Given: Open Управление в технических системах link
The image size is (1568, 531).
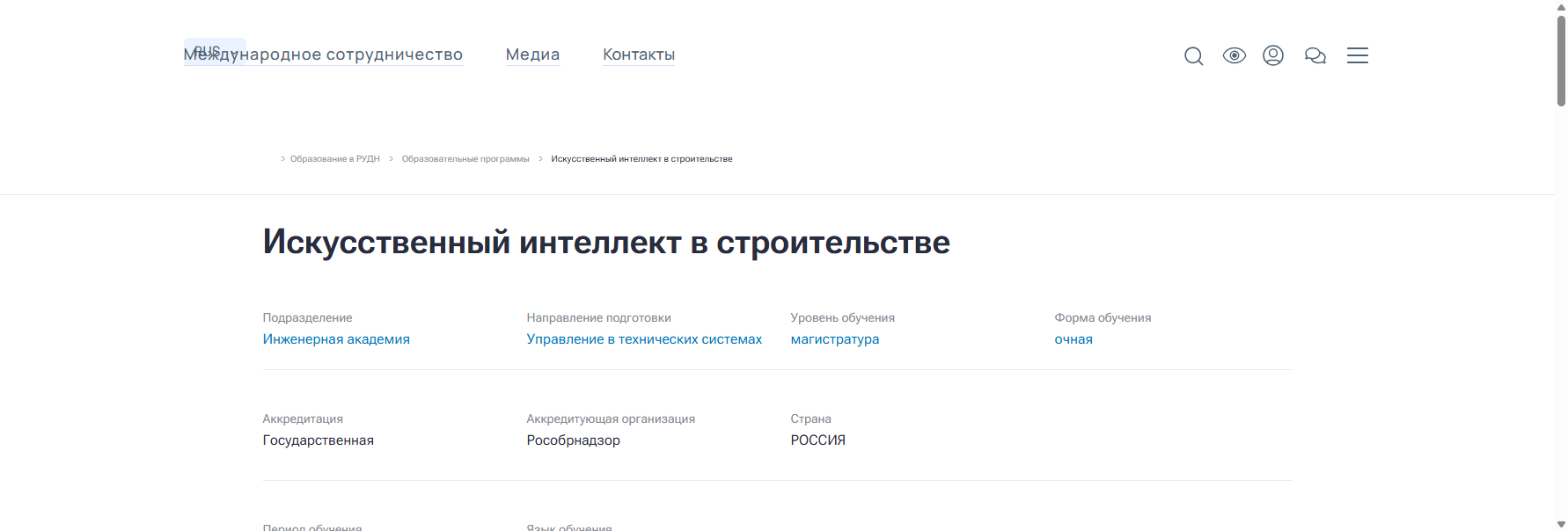Looking at the screenshot, I should pyautogui.click(x=644, y=339).
